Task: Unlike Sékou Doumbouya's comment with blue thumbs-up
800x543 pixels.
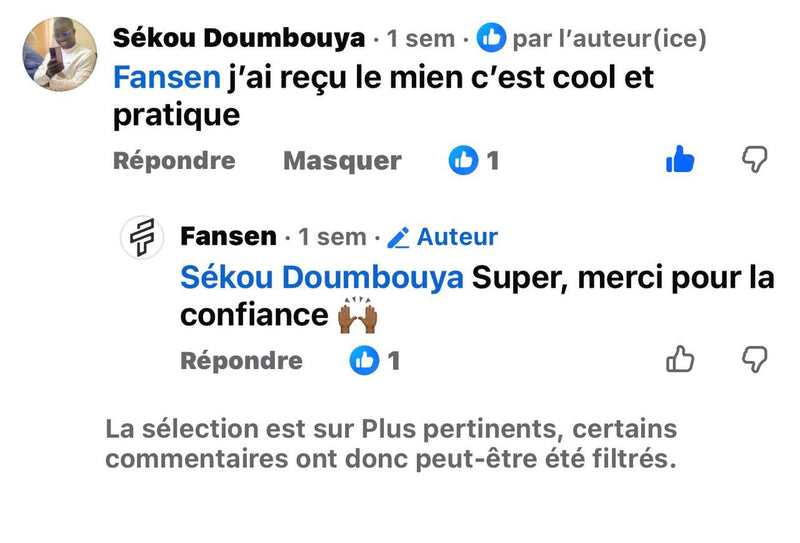Action: [680, 159]
